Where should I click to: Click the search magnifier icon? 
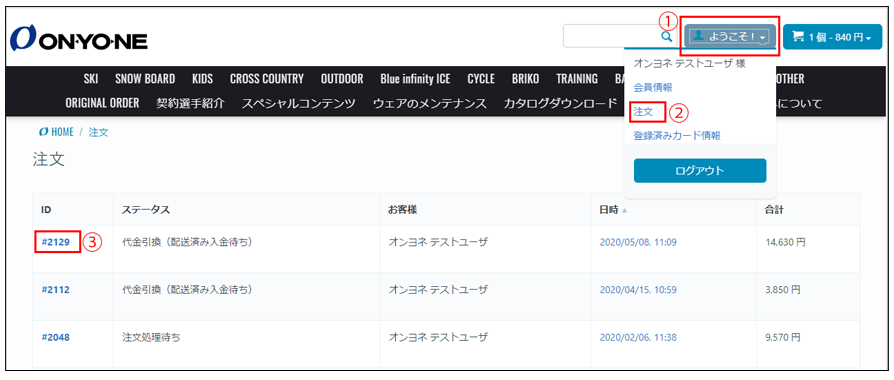666,37
